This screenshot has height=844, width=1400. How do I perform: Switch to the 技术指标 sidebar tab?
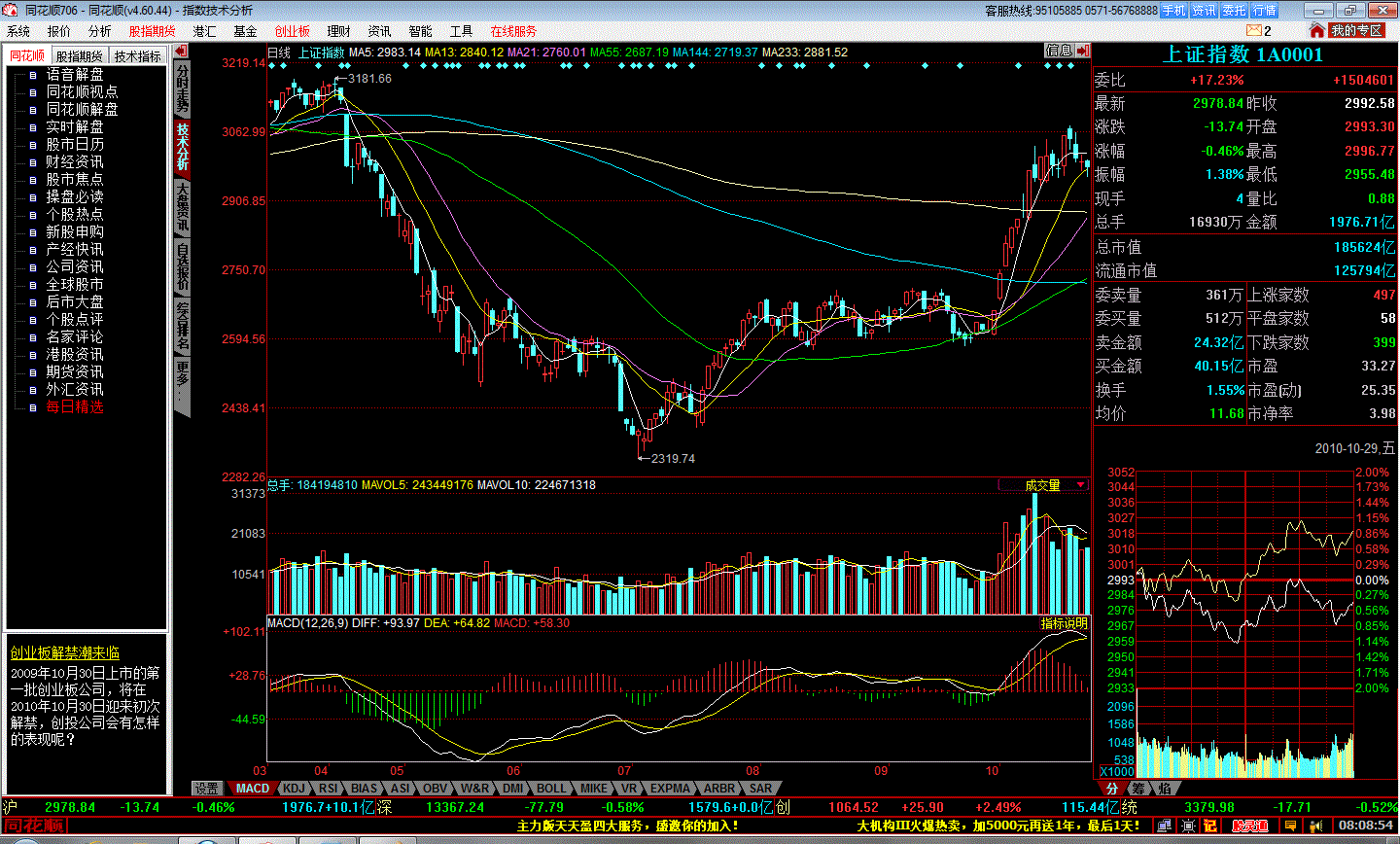137,56
